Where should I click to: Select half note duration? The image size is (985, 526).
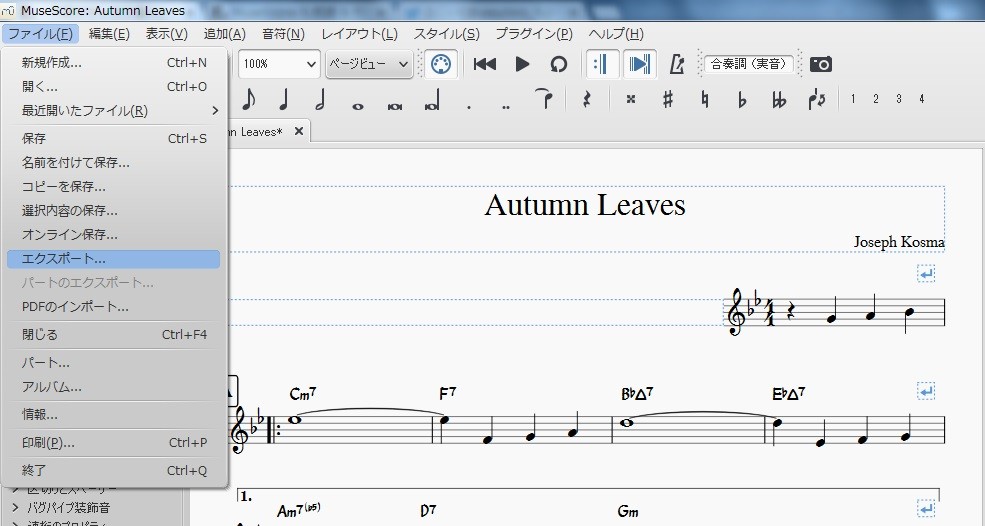point(320,99)
